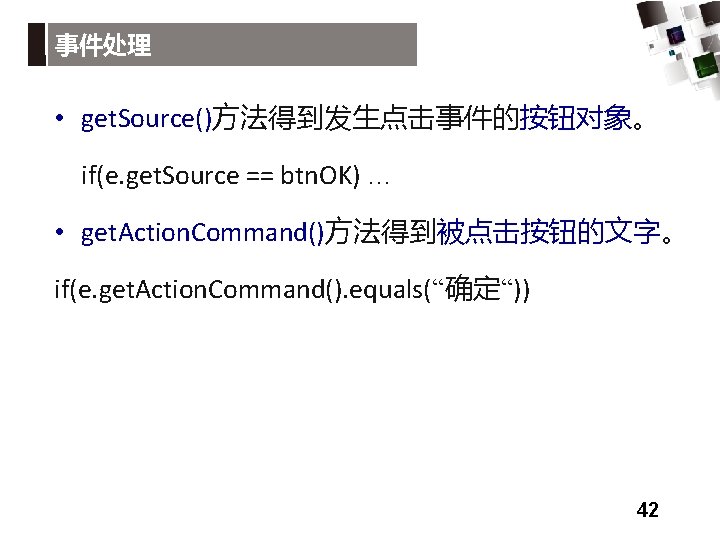This screenshot has width=720, height=540.
Task: Select the blue getSource() text
Action: click(146, 119)
